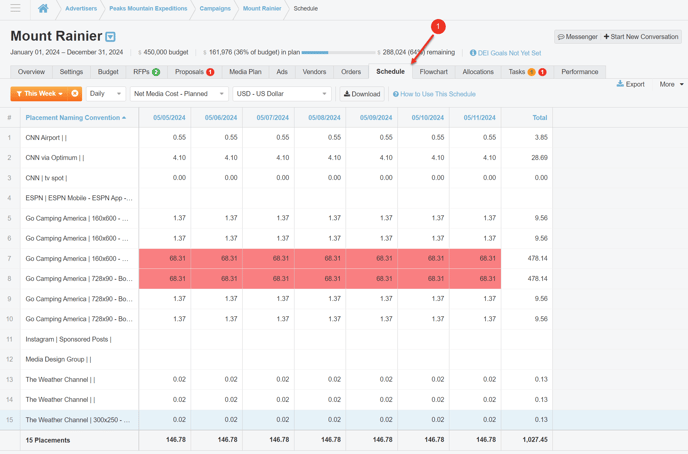This screenshot has height=454, width=688.
Task: Go to Advertisers breadcrumb
Action: [81, 8]
